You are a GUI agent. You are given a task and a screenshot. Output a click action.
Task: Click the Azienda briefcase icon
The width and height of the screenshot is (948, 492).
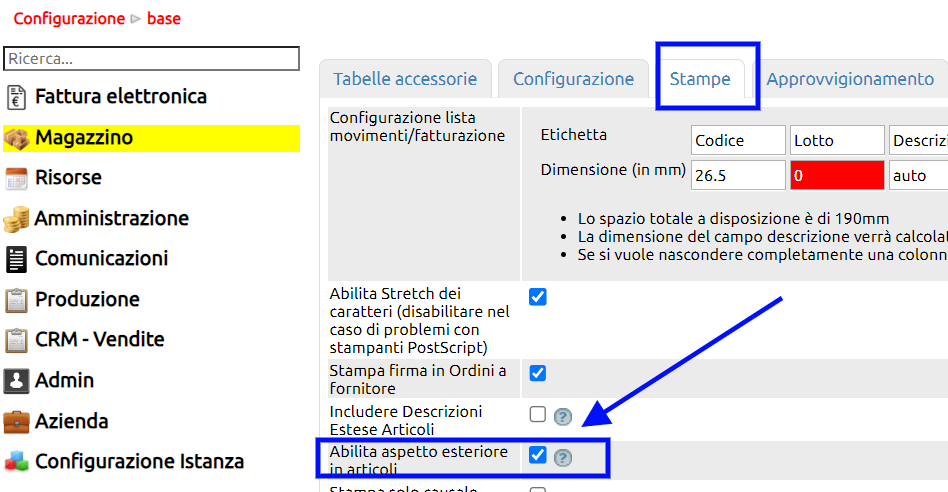click(16, 421)
